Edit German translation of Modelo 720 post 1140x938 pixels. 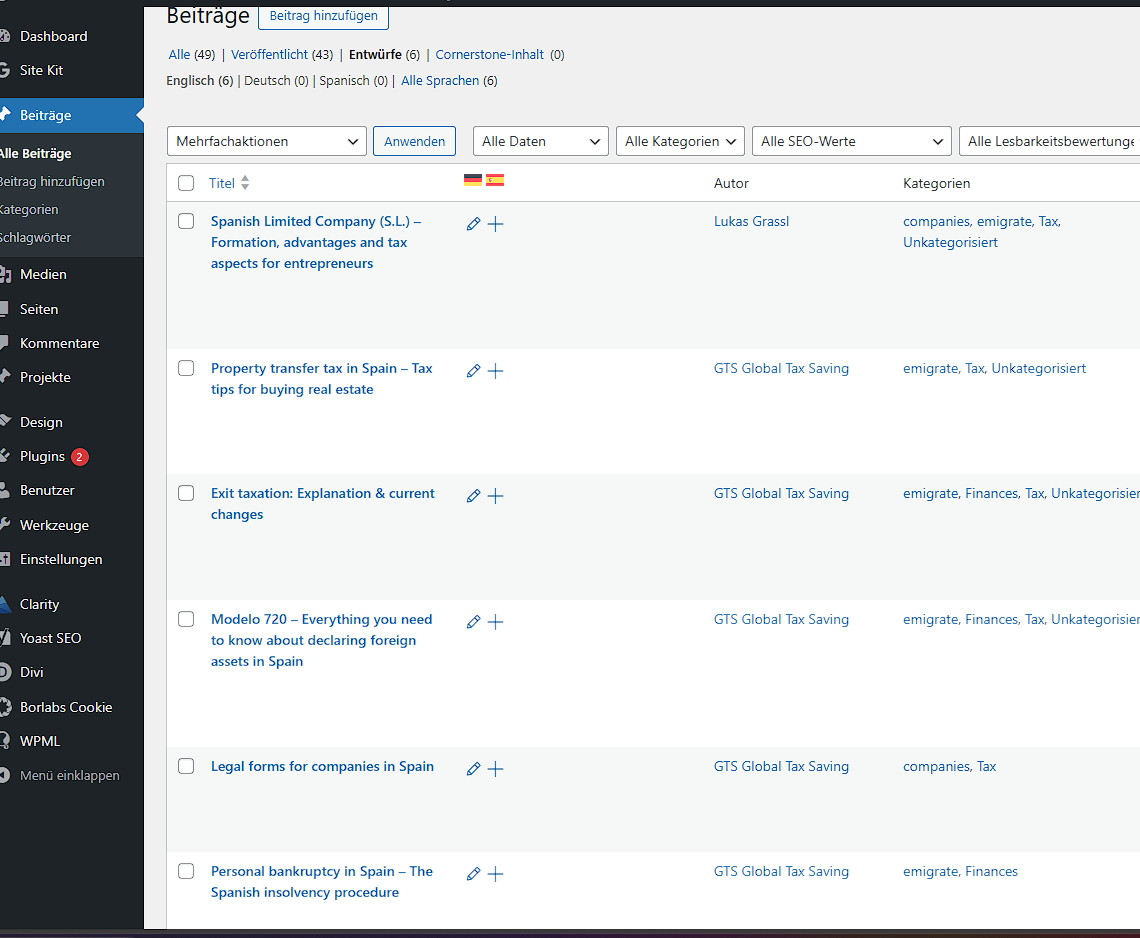[x=473, y=622]
